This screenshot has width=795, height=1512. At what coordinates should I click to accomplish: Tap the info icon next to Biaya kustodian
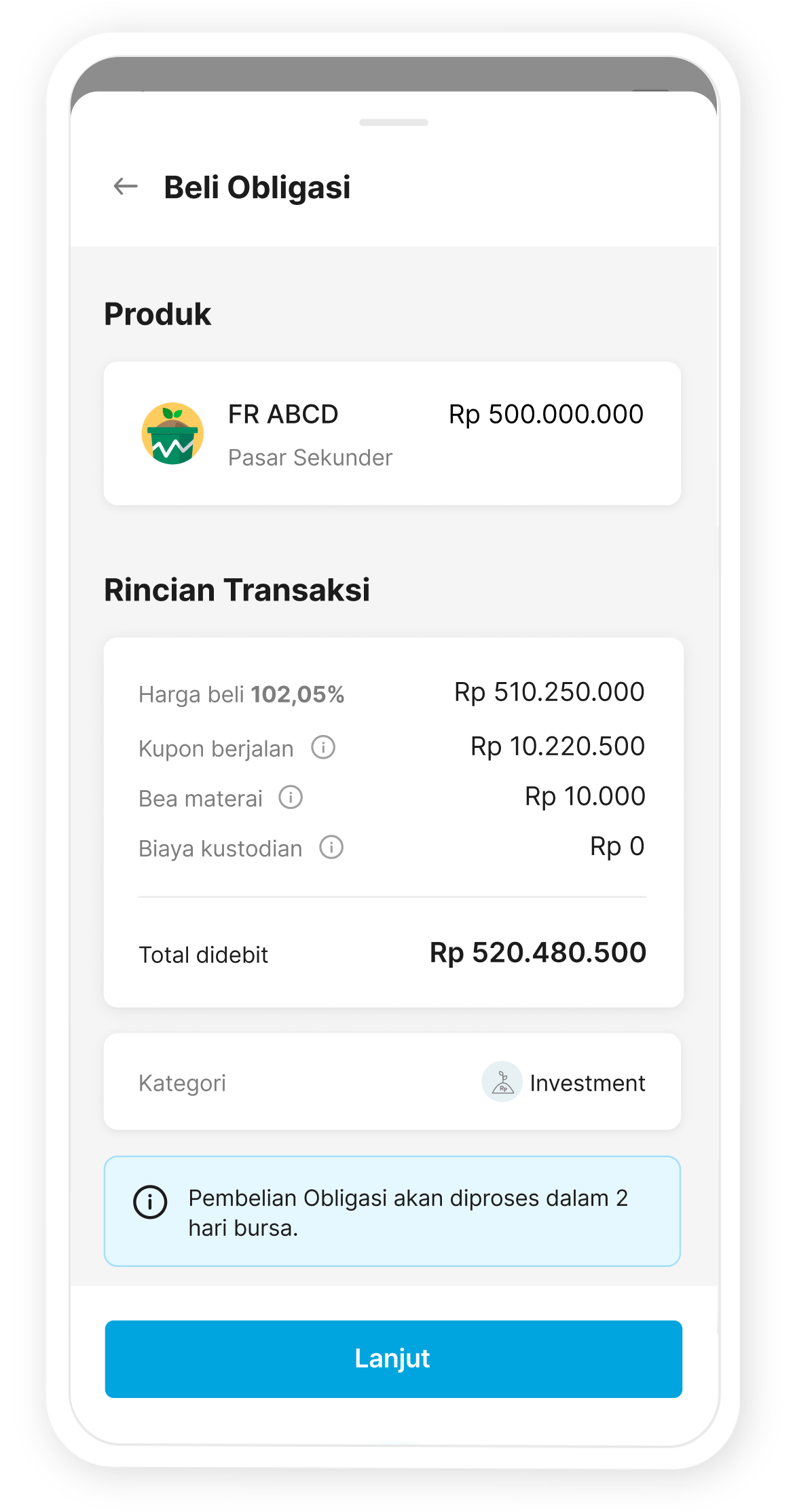coord(331,847)
